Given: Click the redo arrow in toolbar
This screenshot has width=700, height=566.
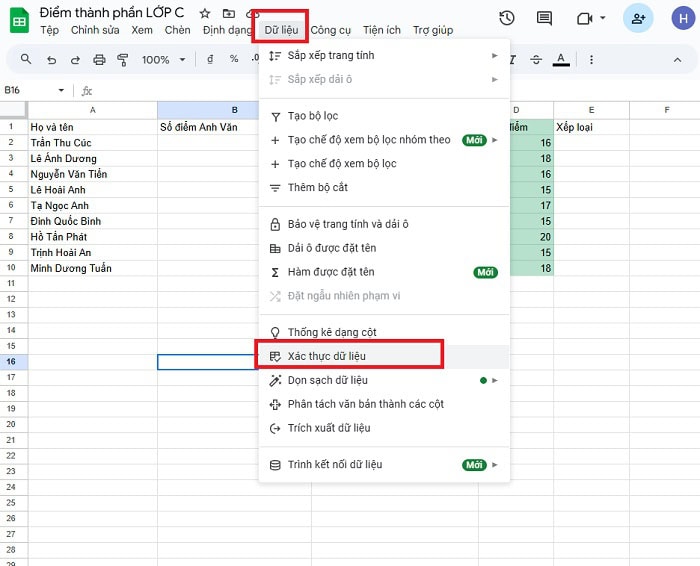Looking at the screenshot, I should tap(74, 60).
